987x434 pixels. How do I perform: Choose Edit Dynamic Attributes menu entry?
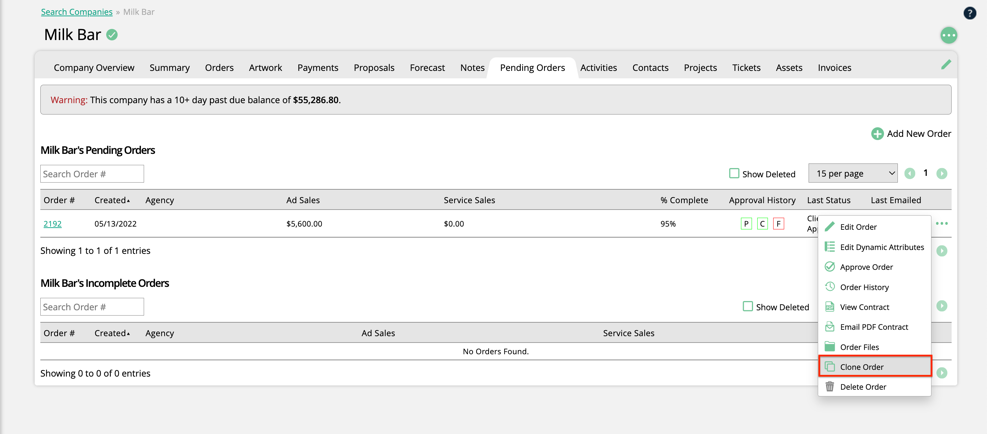click(x=874, y=247)
